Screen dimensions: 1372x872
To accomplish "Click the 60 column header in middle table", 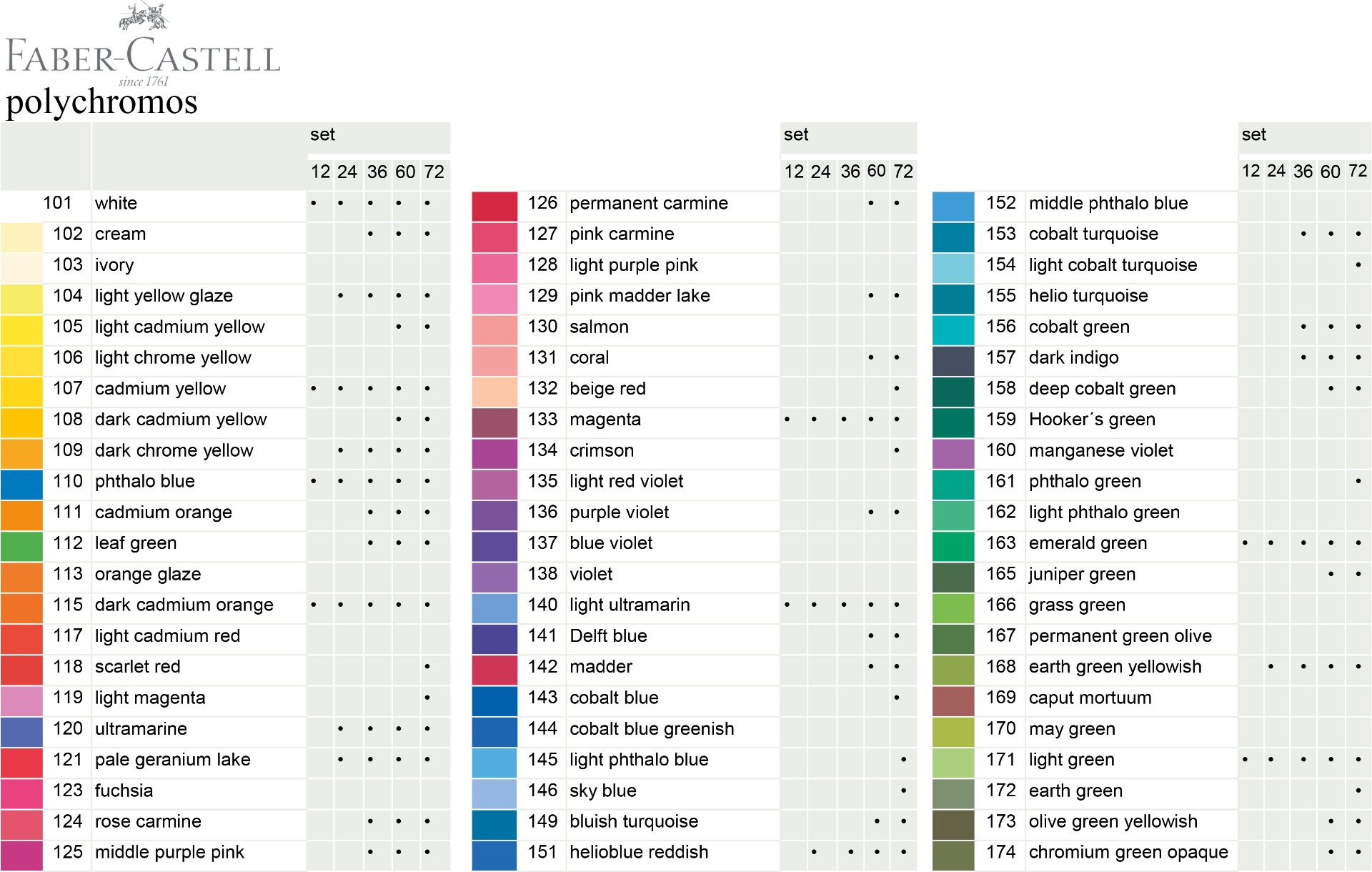I will pyautogui.click(x=877, y=171).
